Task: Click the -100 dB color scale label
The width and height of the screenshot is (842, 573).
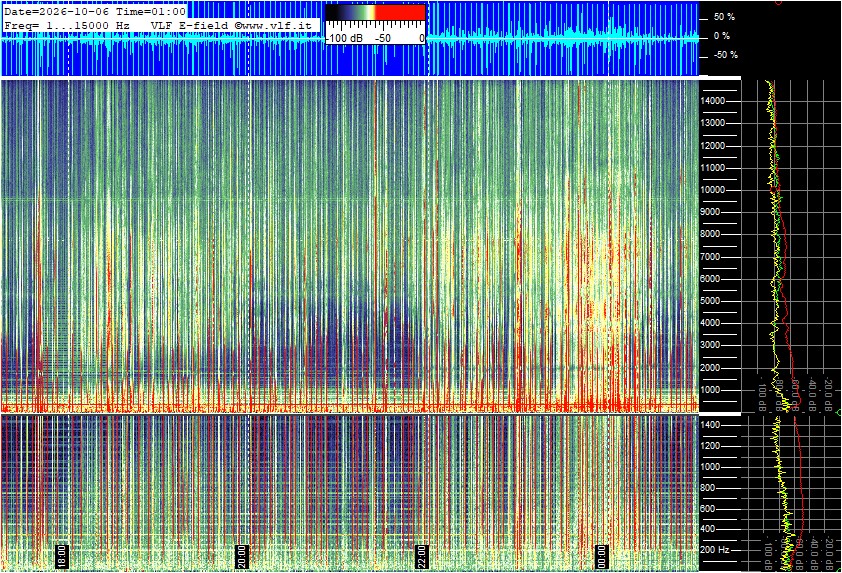Action: coord(344,39)
